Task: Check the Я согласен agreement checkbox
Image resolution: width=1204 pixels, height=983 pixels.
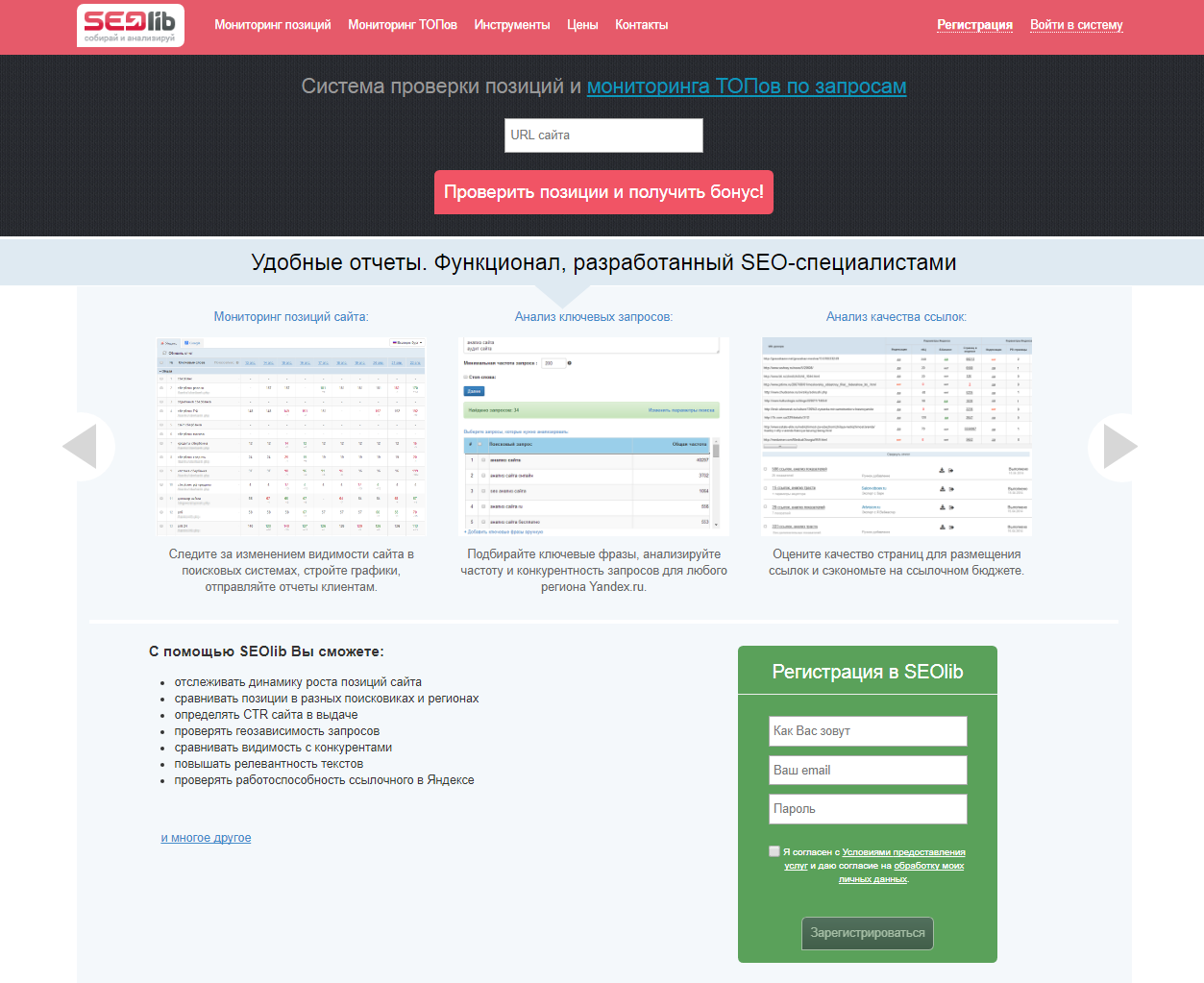Action: coord(774,851)
